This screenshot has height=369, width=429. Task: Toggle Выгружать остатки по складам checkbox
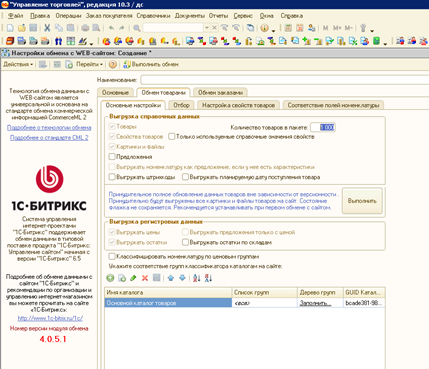(x=185, y=242)
